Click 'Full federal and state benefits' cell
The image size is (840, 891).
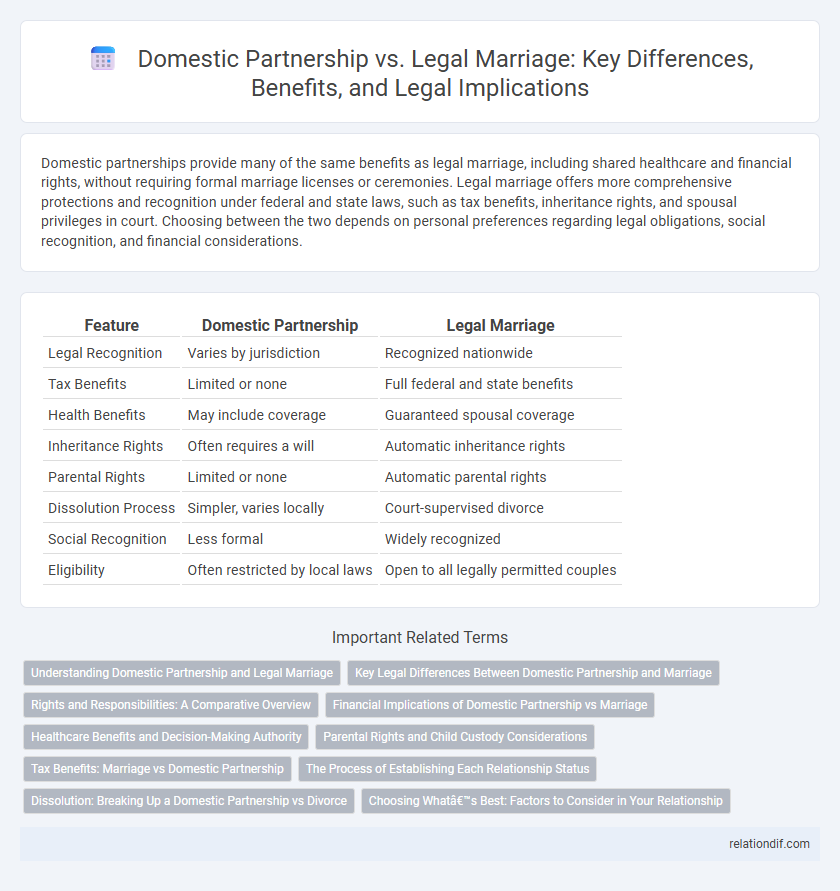tap(479, 384)
